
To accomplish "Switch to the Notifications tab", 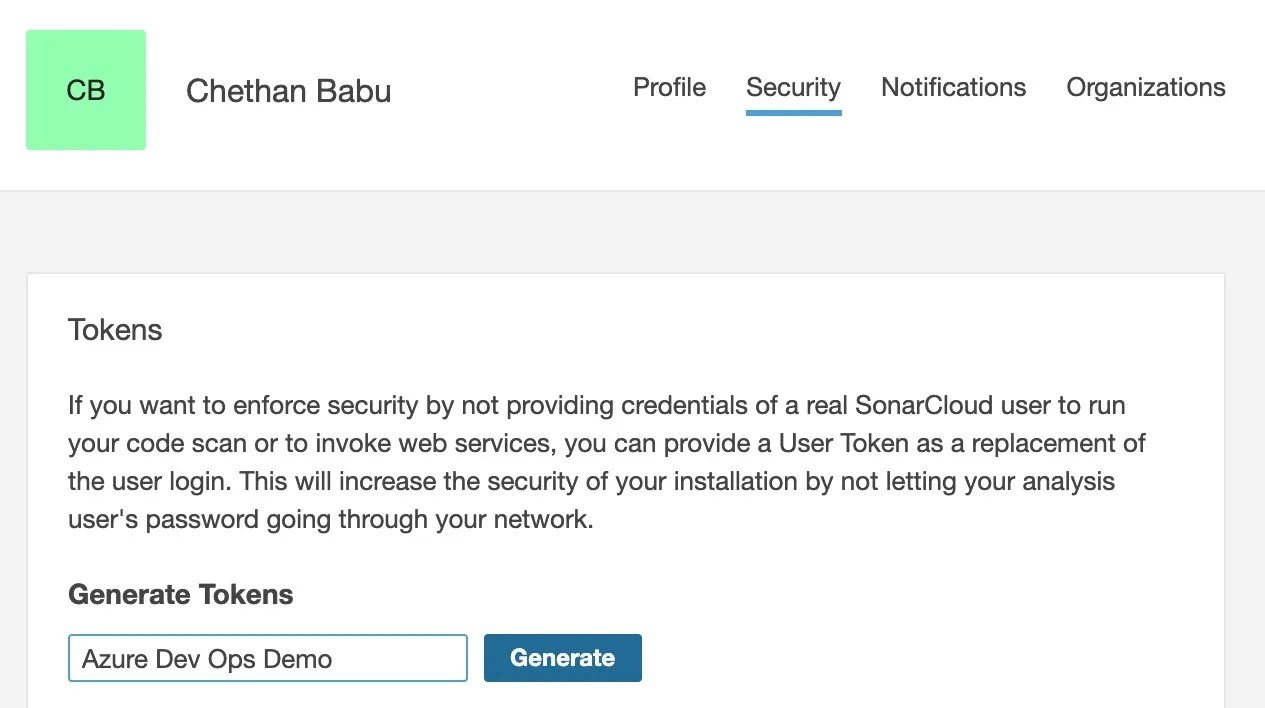I will 953,88.
